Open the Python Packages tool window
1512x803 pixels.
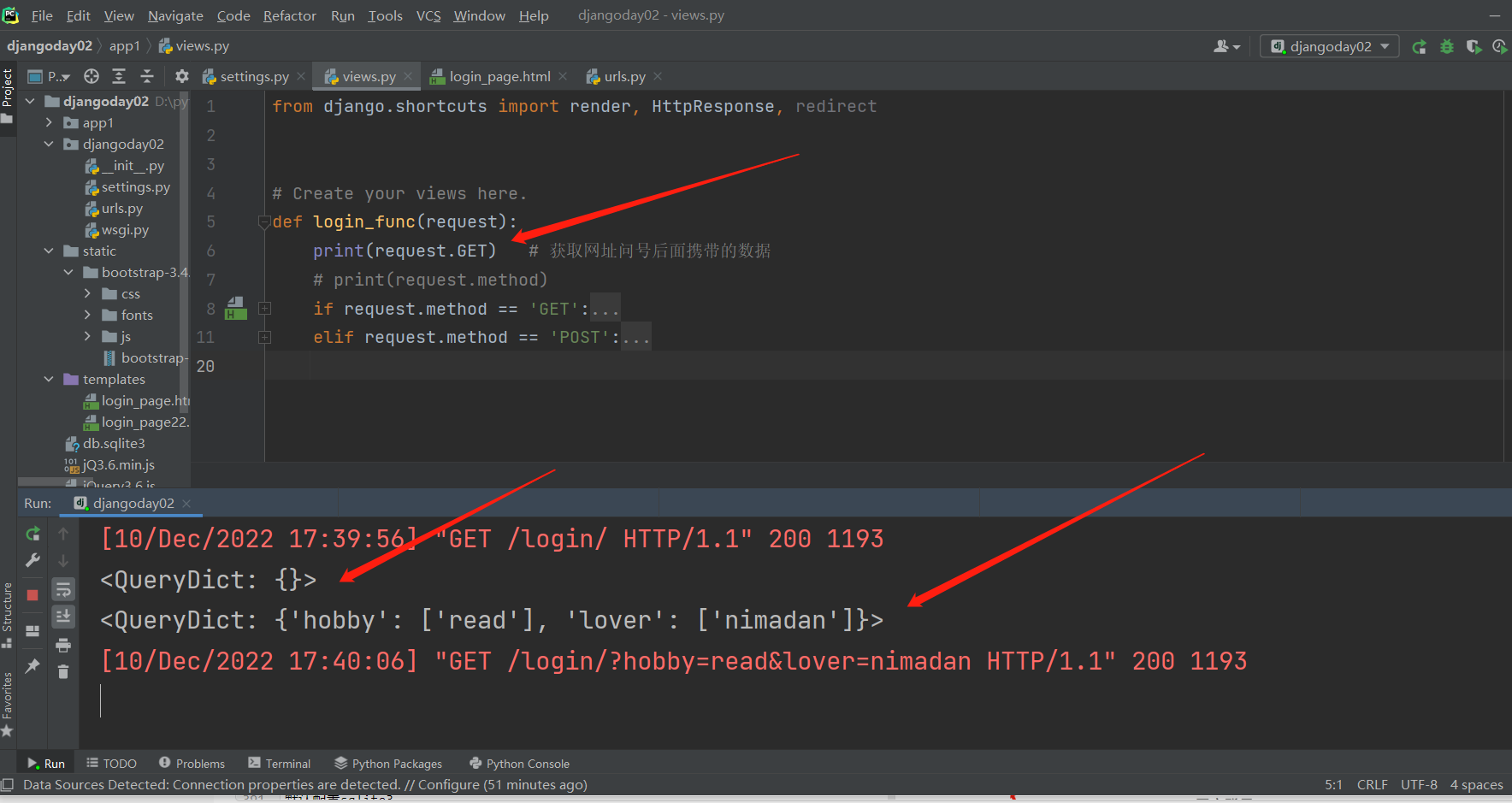388,764
